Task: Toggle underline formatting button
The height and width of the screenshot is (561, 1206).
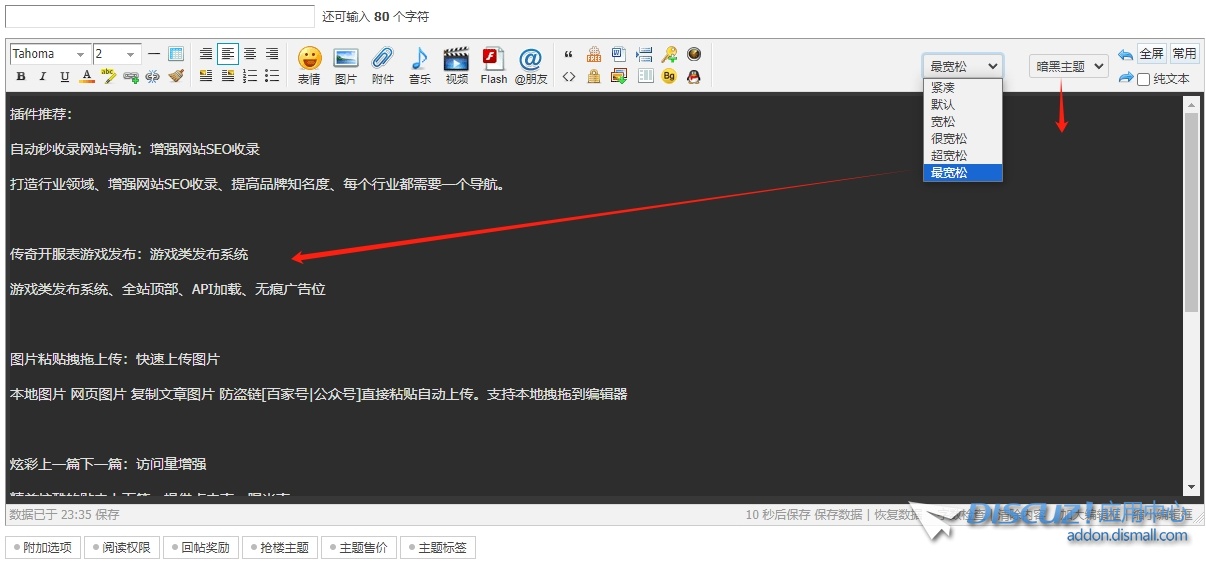Action: tap(65, 77)
